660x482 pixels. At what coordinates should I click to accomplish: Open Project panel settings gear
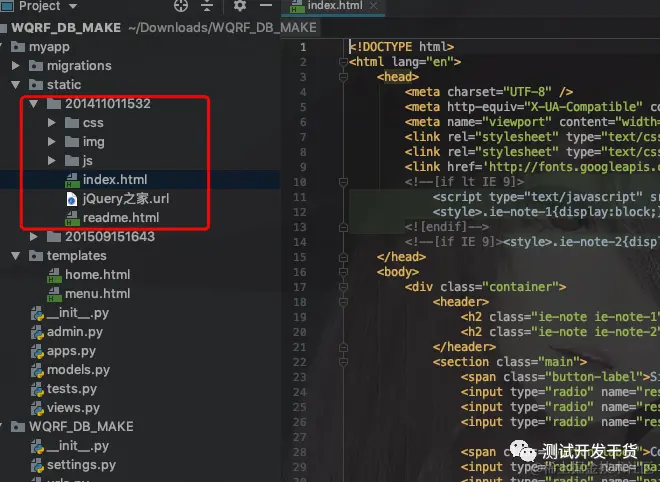coord(240,5)
